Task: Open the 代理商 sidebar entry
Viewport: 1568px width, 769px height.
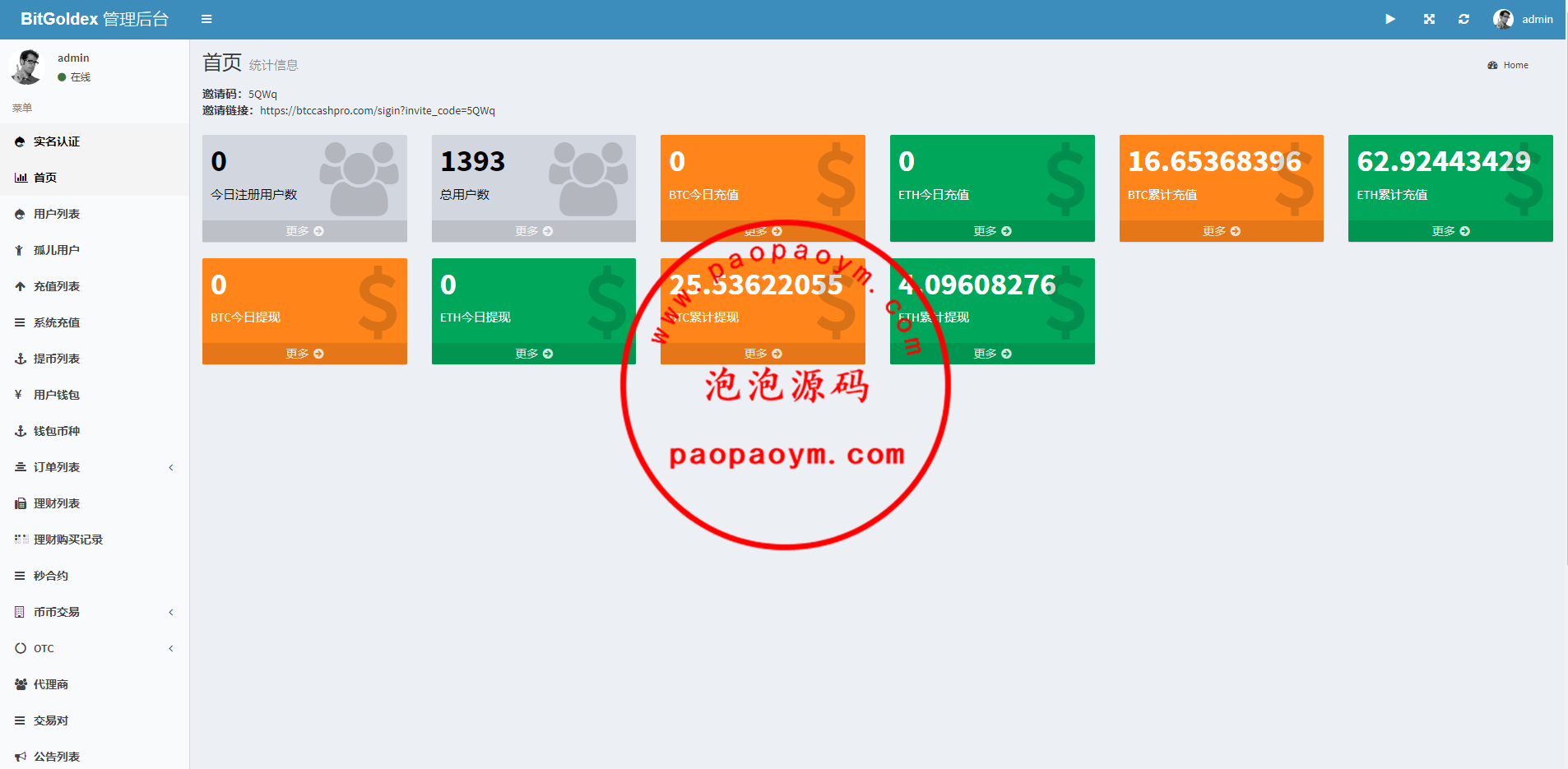Action: click(50, 684)
